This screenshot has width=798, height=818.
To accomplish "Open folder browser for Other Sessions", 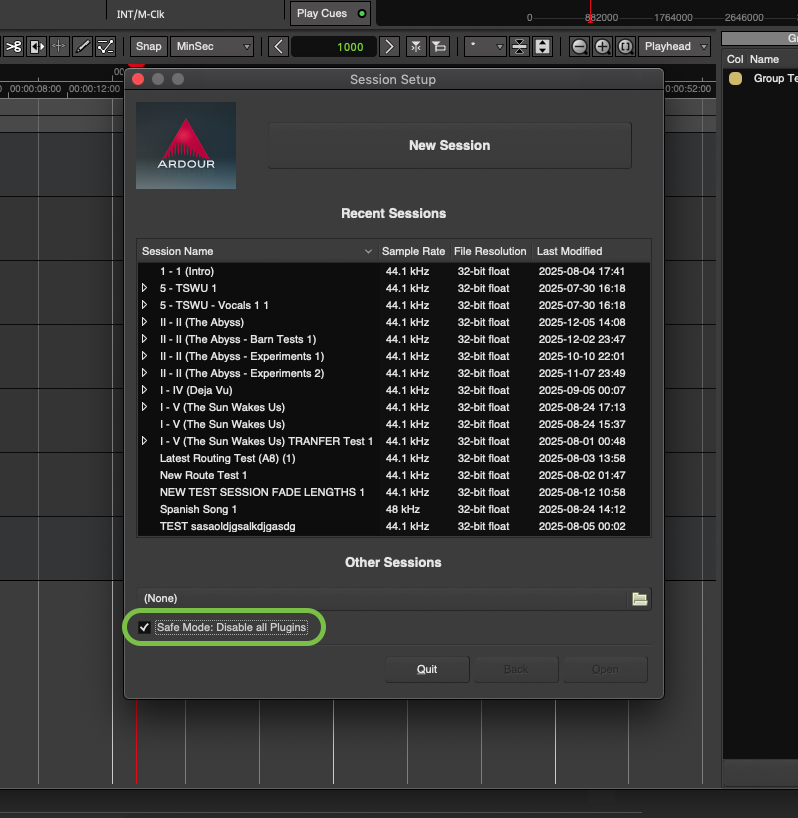I will 639,599.
